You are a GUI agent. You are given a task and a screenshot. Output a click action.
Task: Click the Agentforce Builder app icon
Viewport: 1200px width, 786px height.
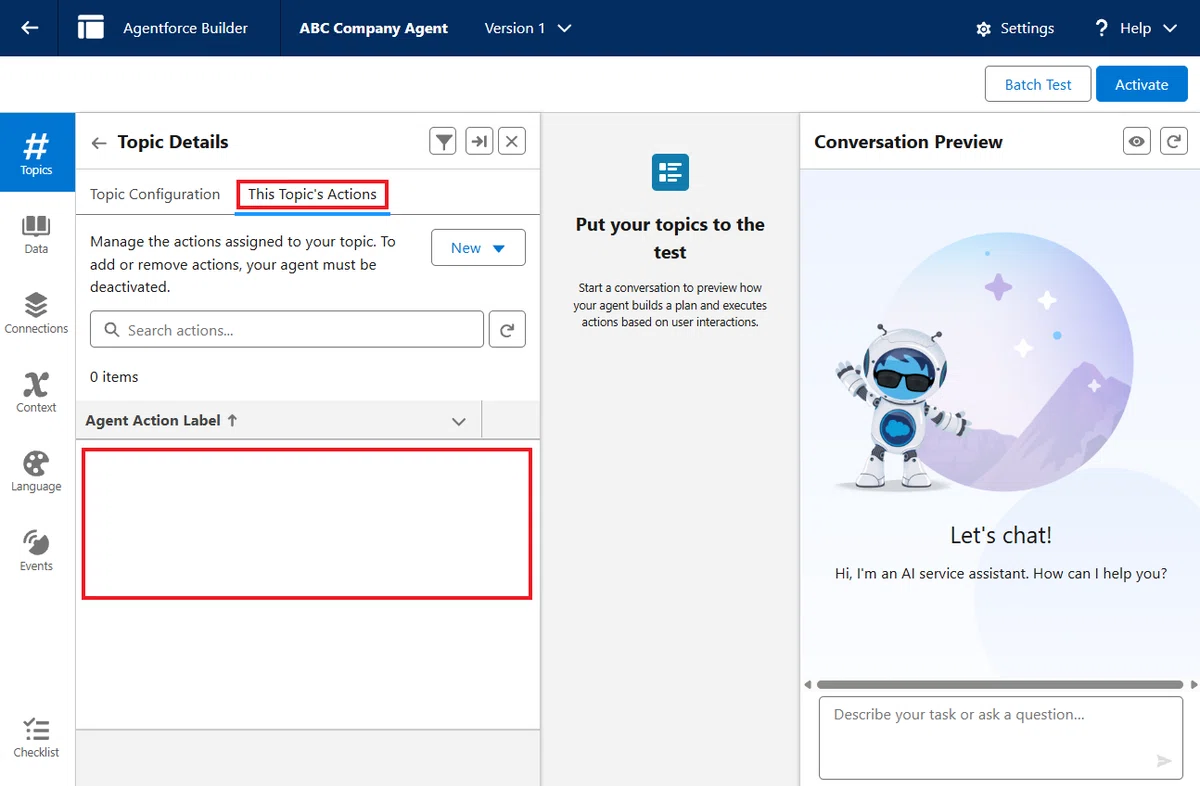coord(91,28)
